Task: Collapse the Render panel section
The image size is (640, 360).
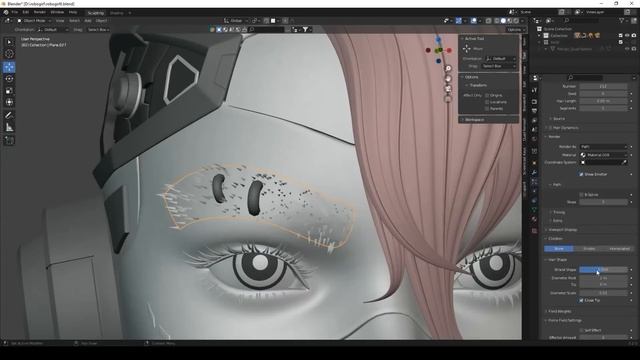Action: click(x=554, y=137)
